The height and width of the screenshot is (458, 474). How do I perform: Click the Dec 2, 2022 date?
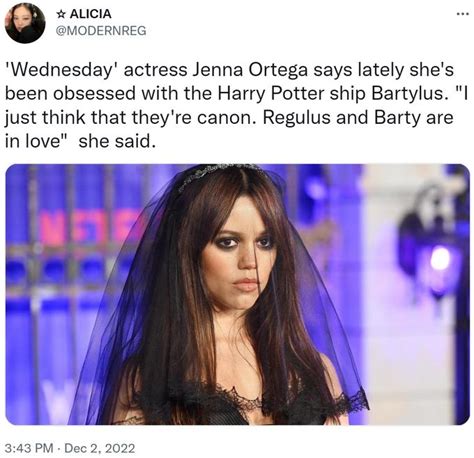pos(100,448)
